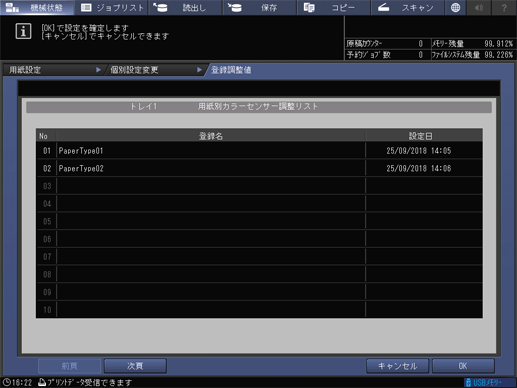Select empty row 09 in the list

[x=259, y=292]
